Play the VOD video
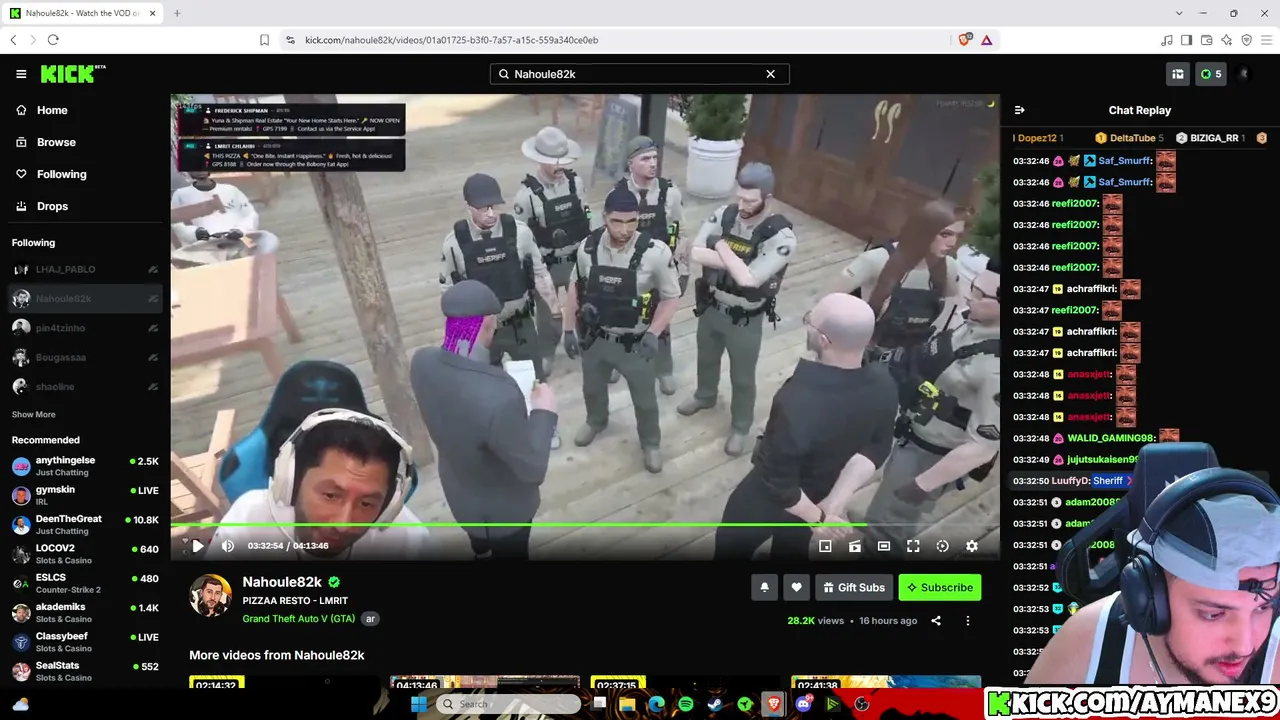1280x720 pixels. coord(197,546)
